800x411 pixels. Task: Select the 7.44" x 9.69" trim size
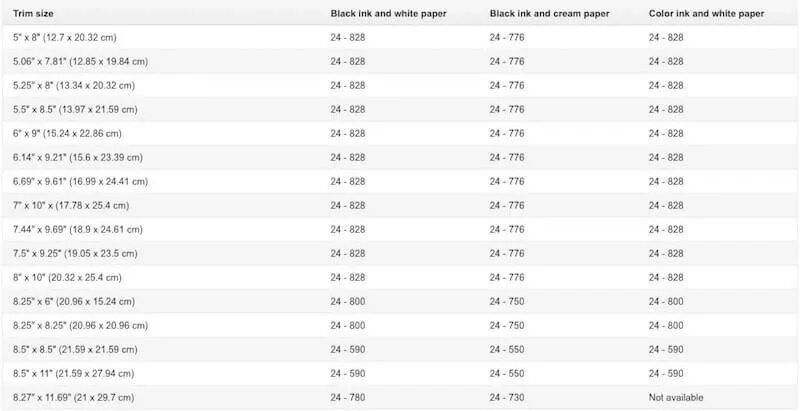tap(78, 229)
